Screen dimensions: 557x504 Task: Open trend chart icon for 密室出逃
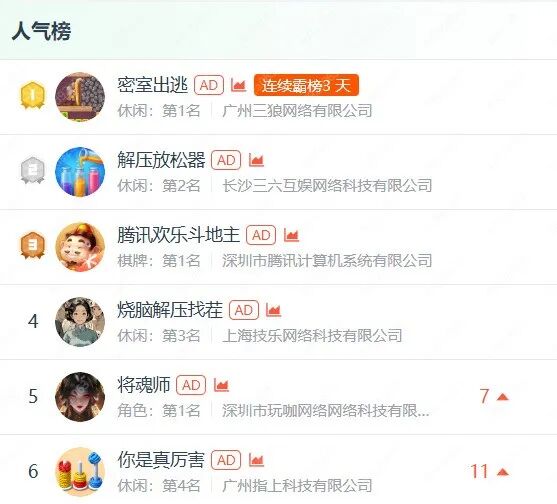pos(238,85)
